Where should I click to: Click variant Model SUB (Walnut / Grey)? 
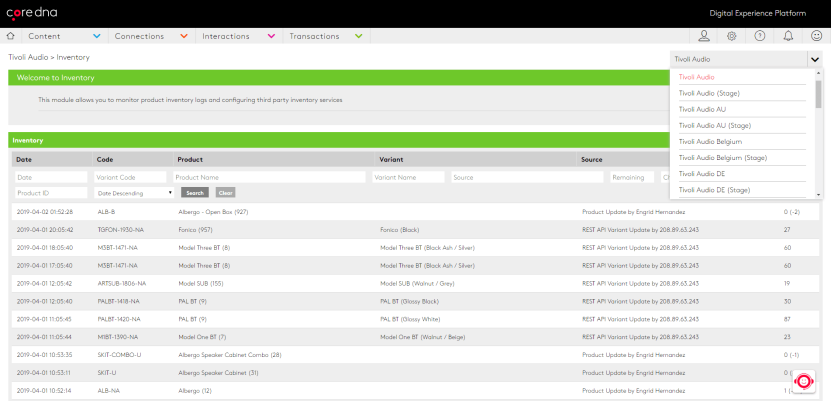(417, 283)
